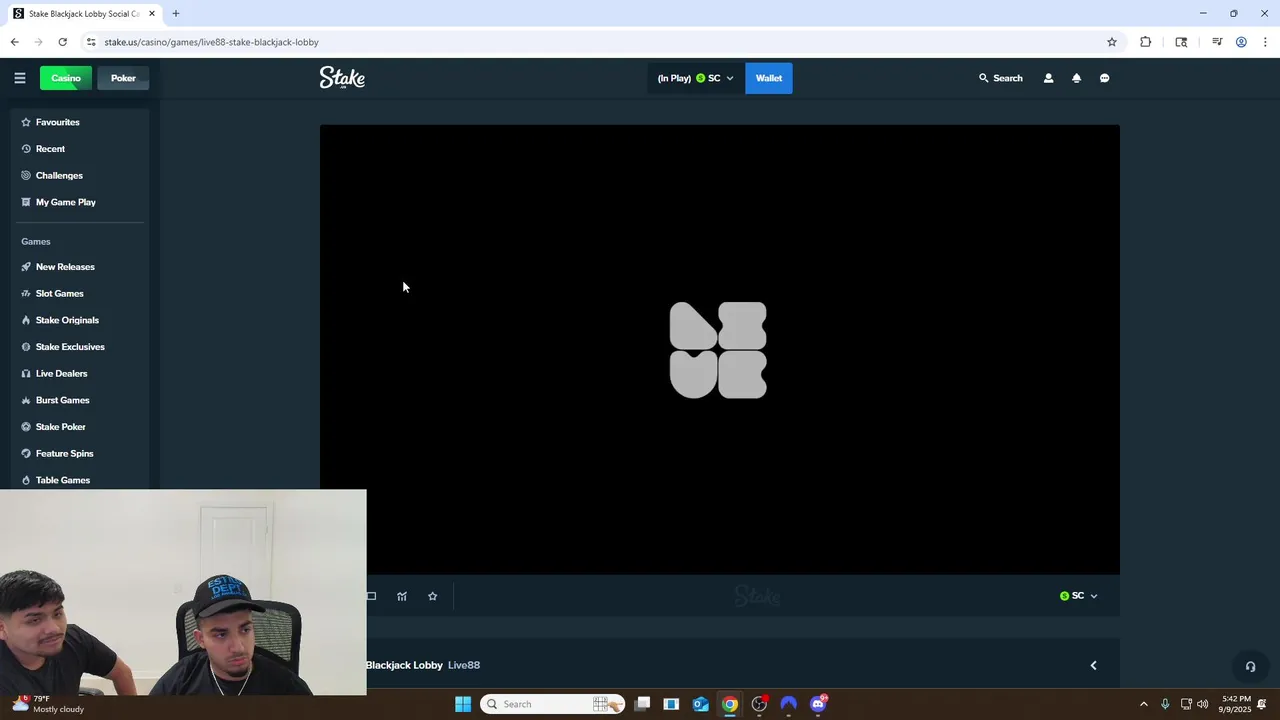Switch to the Poker tab
The width and height of the screenshot is (1280, 720).
123,78
